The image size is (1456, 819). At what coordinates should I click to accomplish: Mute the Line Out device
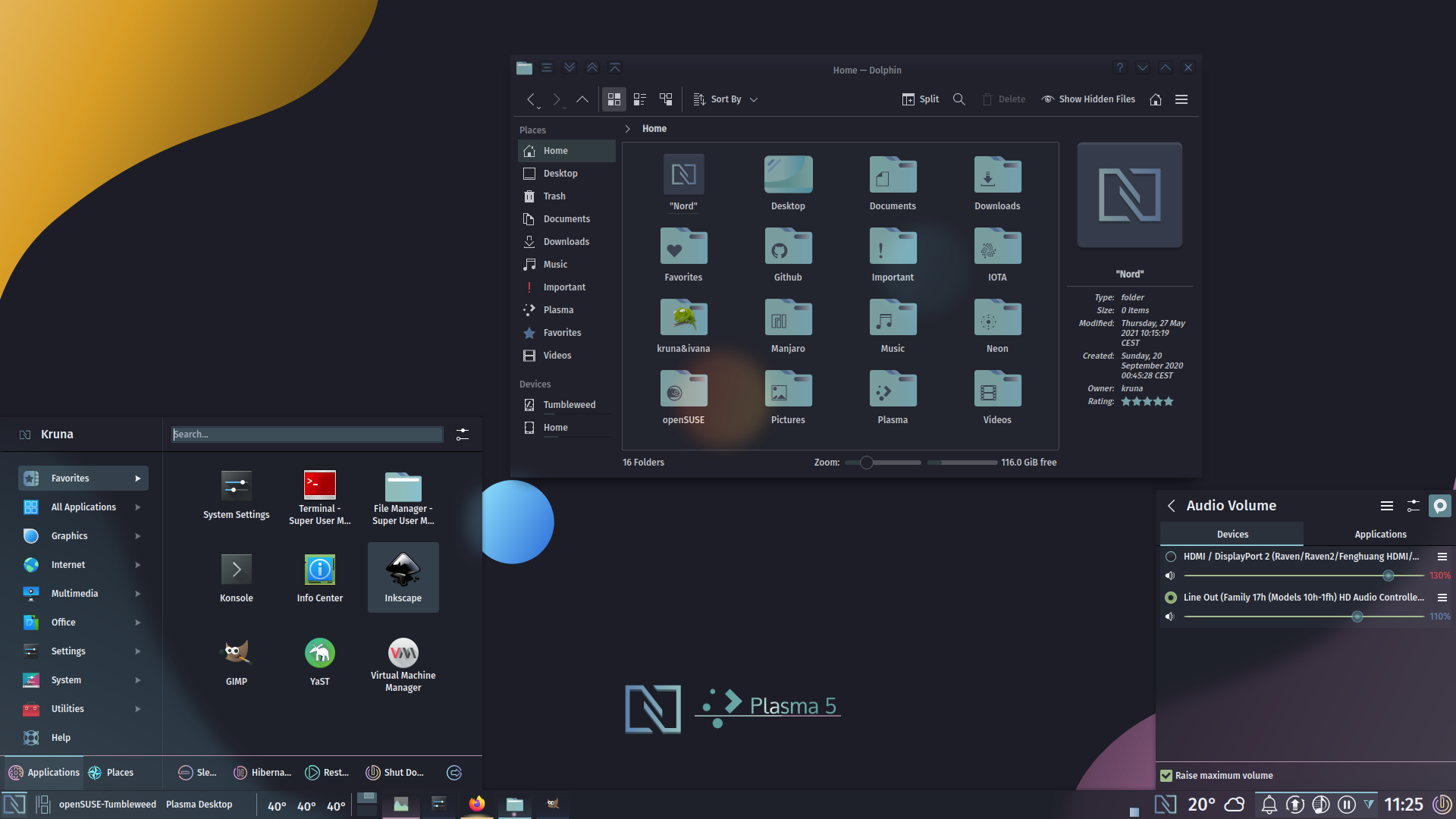click(1170, 617)
